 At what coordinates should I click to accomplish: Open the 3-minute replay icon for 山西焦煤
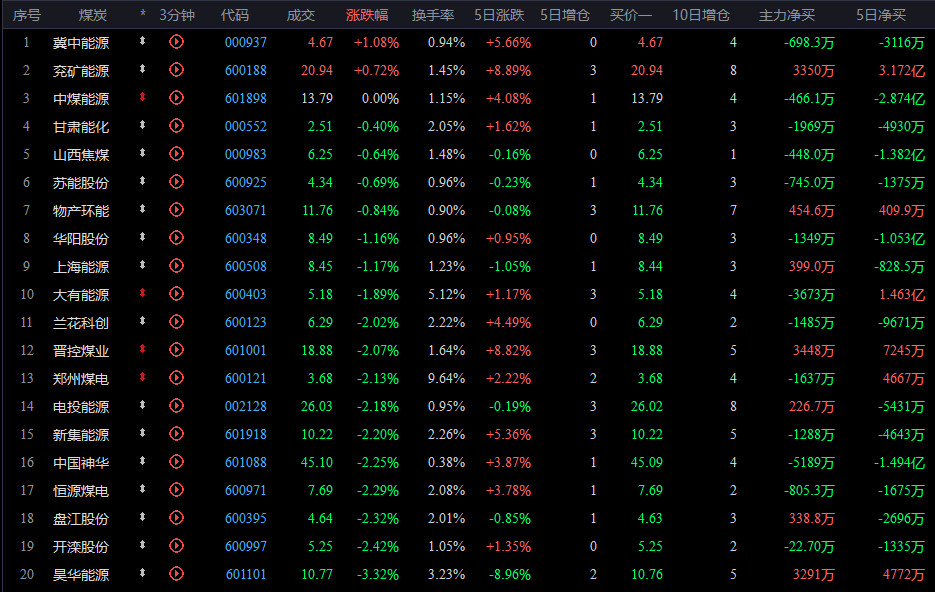(x=177, y=154)
